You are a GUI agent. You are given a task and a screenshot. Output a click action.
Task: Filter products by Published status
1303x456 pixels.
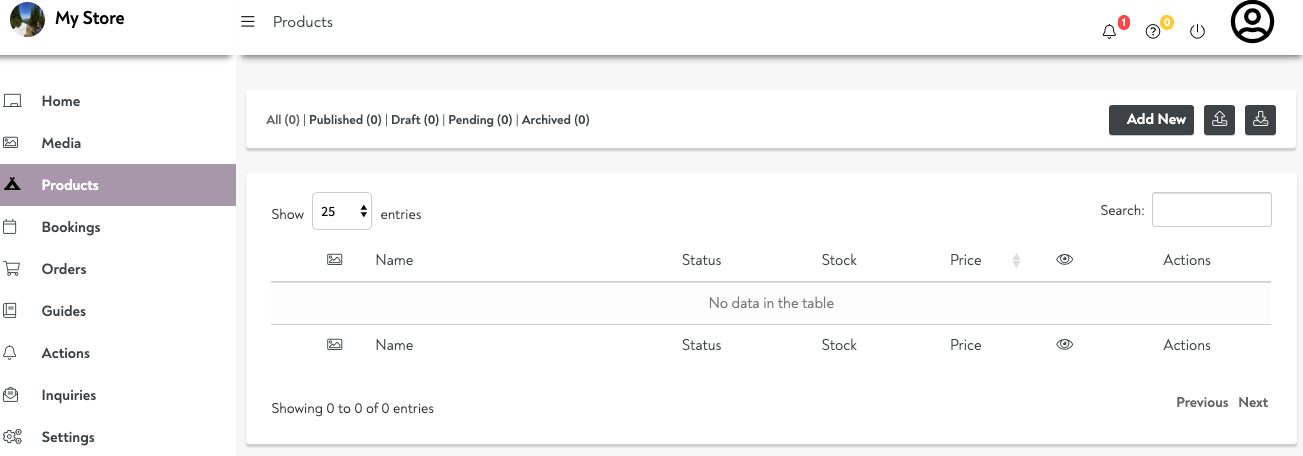(x=345, y=120)
